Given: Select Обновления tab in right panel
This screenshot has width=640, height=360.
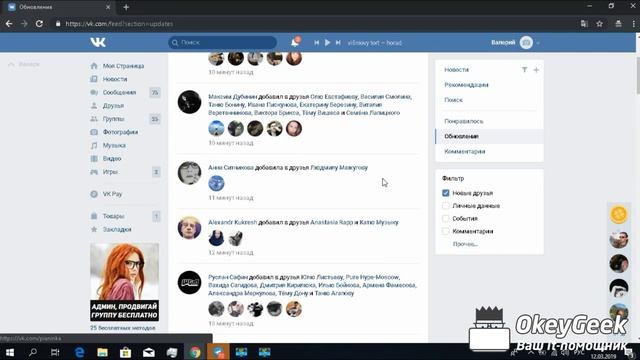Looking at the screenshot, I should point(489,136).
